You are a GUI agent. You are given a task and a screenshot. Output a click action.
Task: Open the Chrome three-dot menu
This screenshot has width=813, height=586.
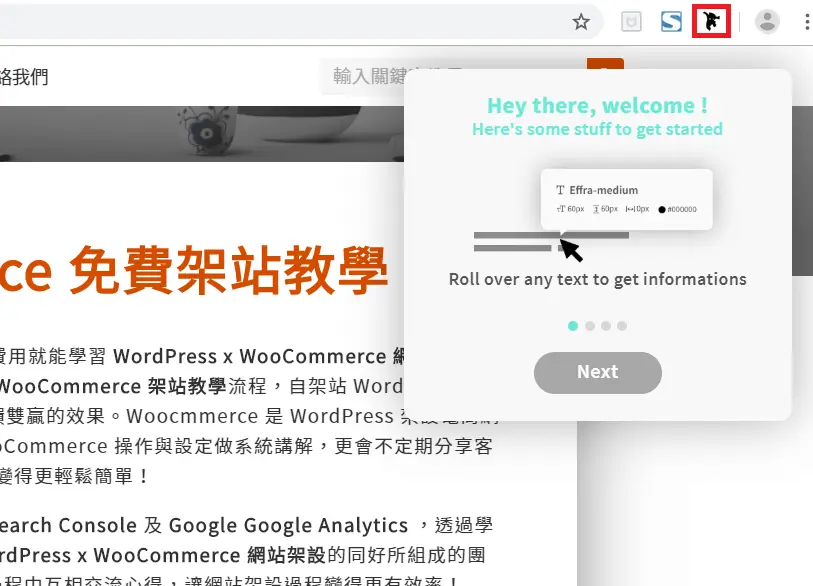click(807, 22)
